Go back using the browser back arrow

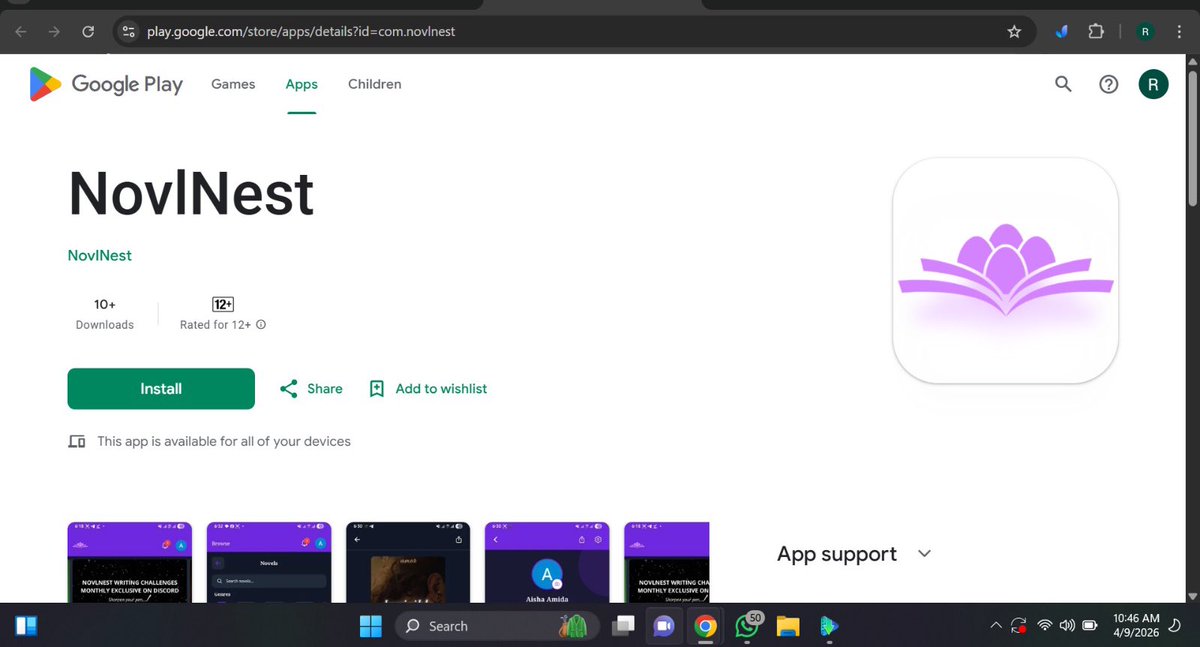(22, 31)
